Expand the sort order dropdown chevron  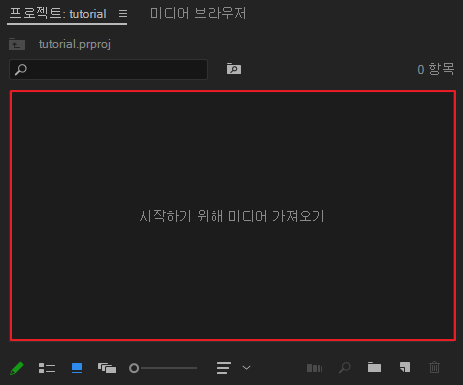pyautogui.click(x=246, y=368)
